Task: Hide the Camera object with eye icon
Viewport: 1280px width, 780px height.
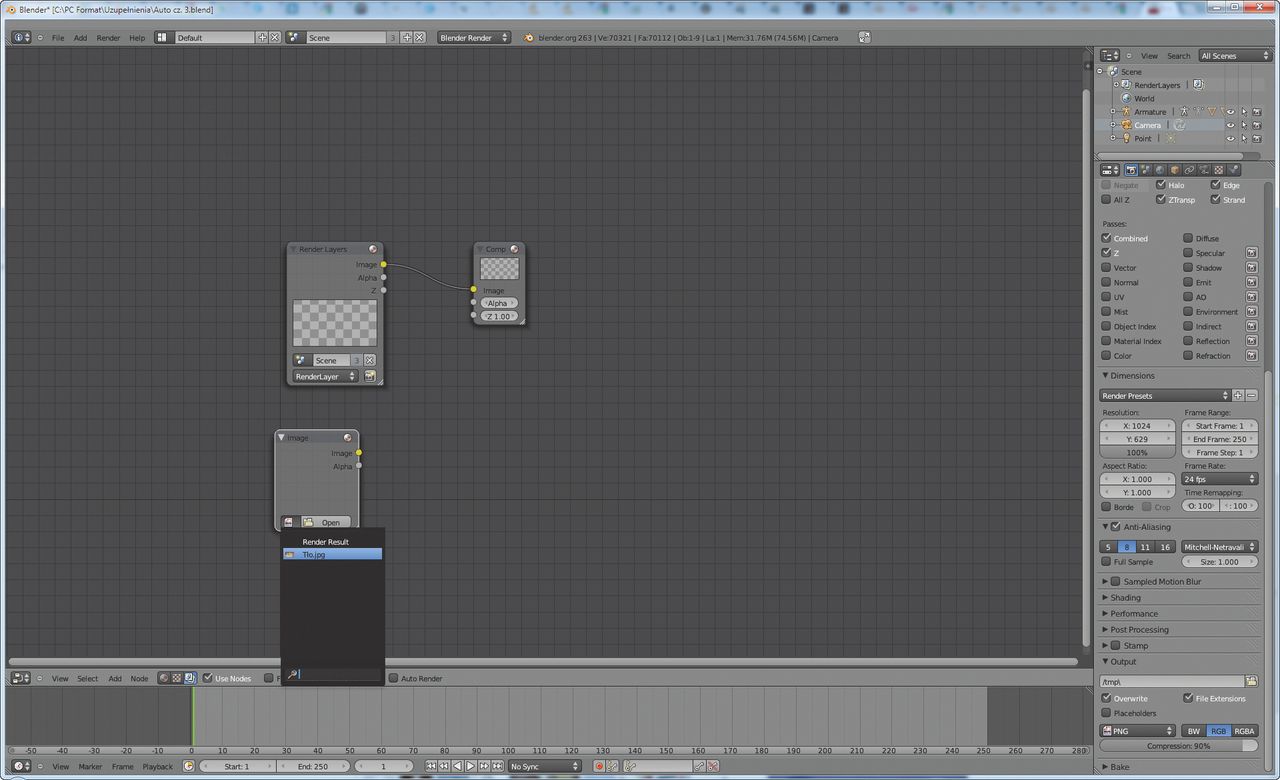Action: (1231, 125)
